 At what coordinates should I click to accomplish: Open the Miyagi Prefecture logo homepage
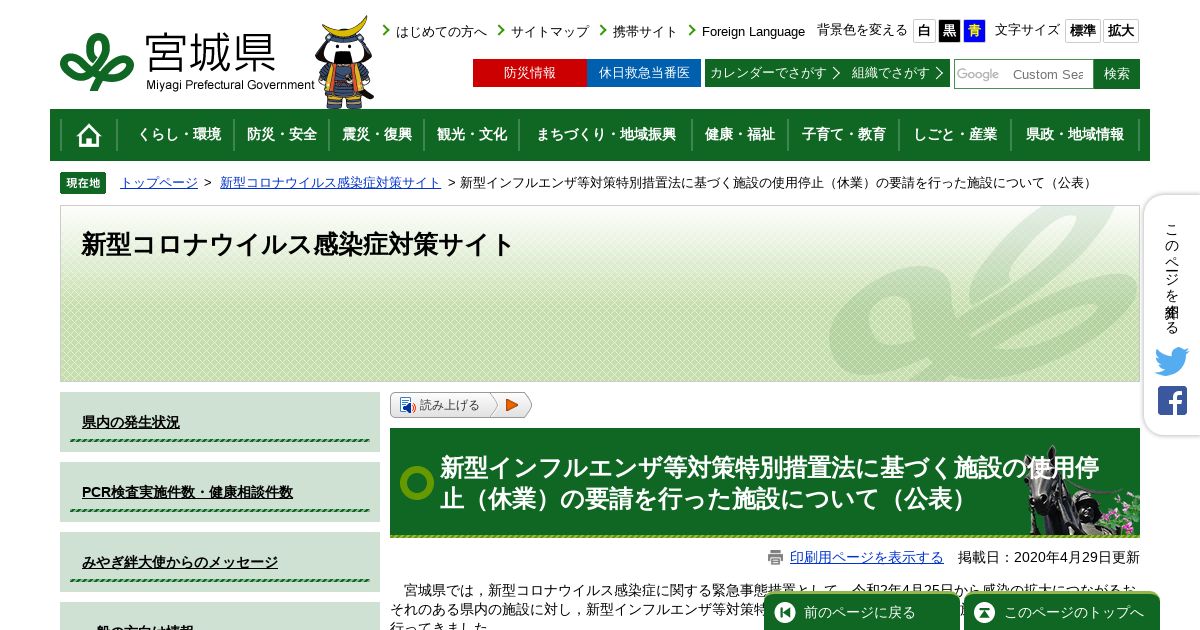pos(187,61)
